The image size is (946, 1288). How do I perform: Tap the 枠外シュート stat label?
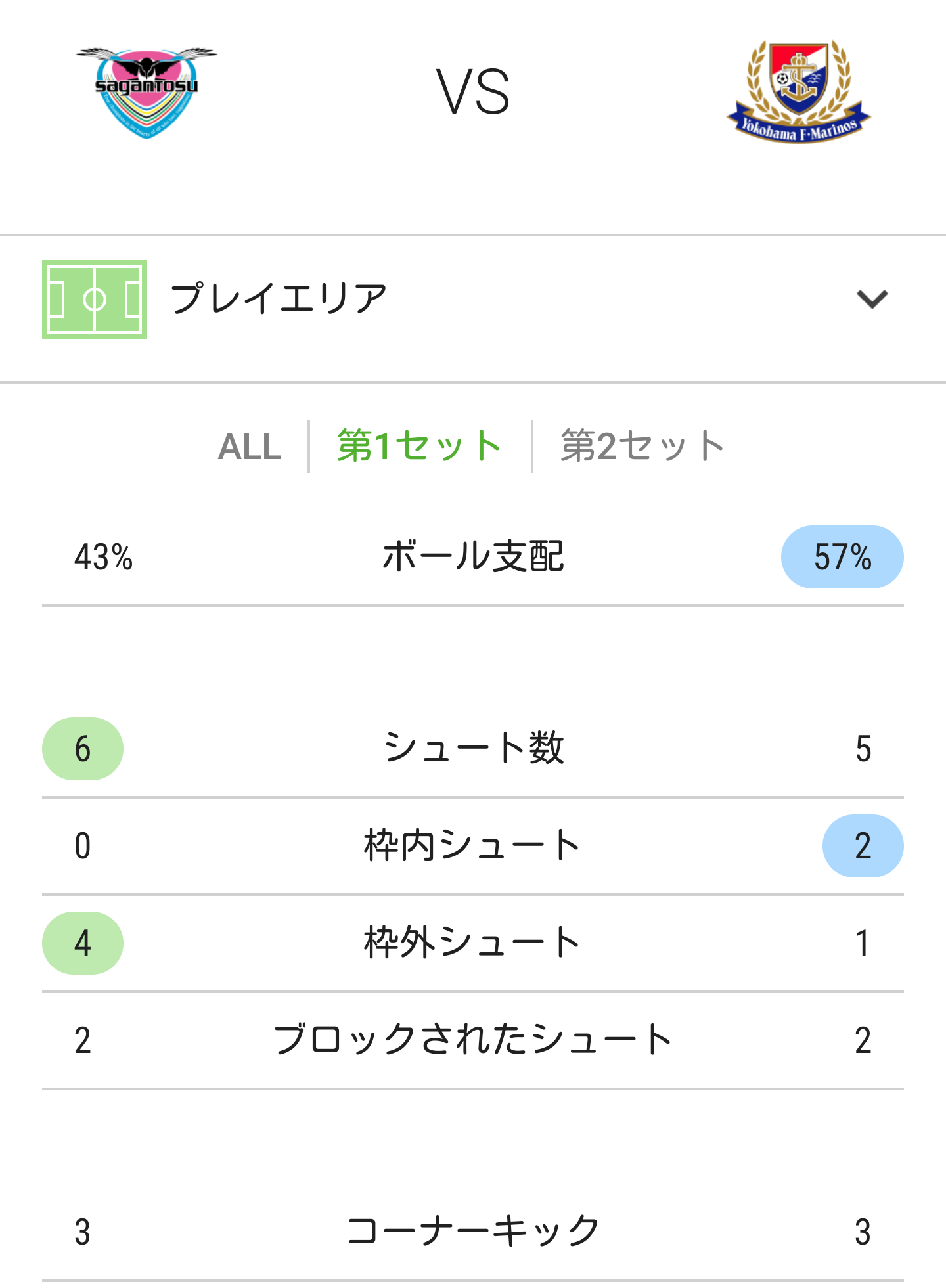[x=473, y=943]
